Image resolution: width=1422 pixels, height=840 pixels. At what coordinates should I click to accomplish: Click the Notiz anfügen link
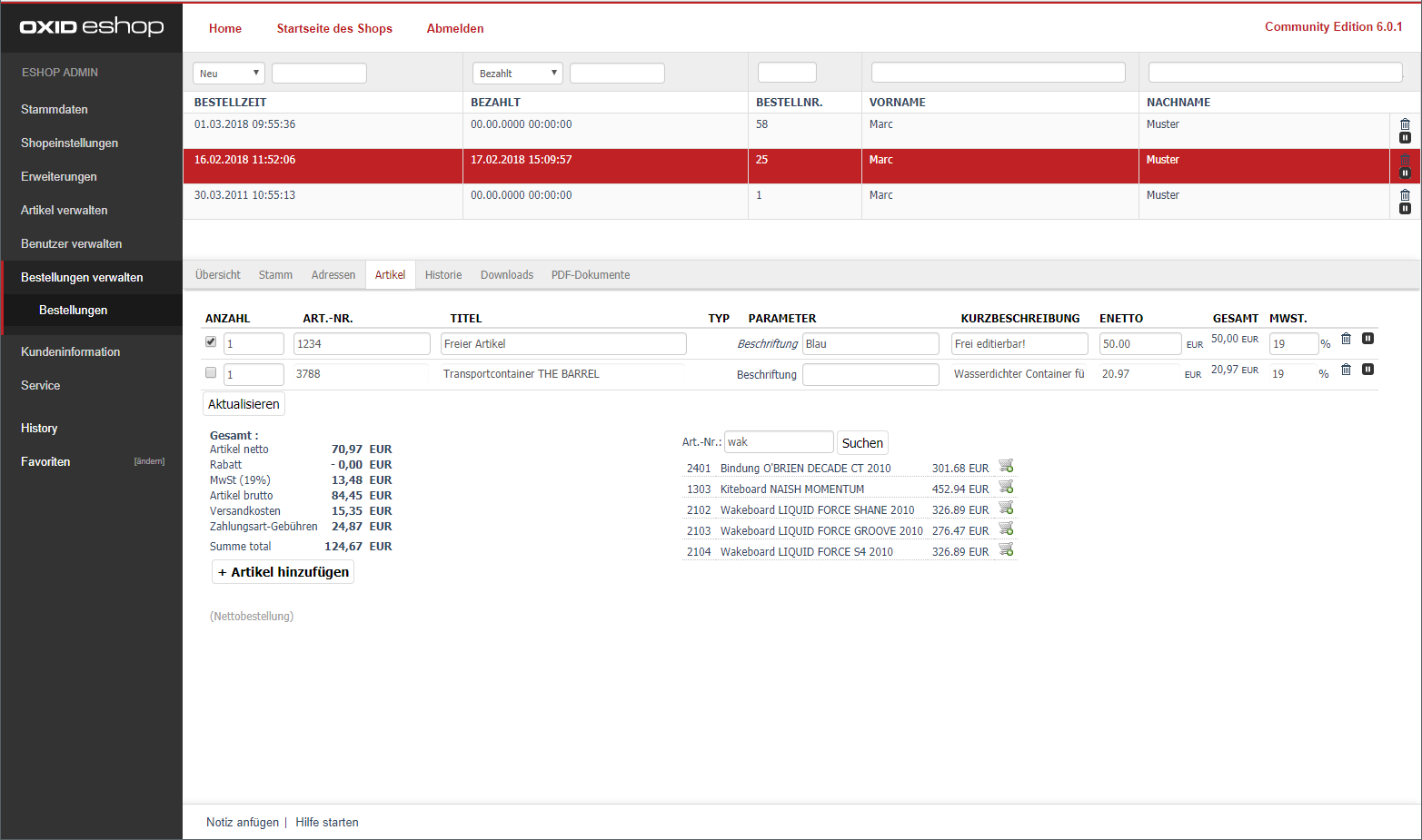click(x=243, y=823)
